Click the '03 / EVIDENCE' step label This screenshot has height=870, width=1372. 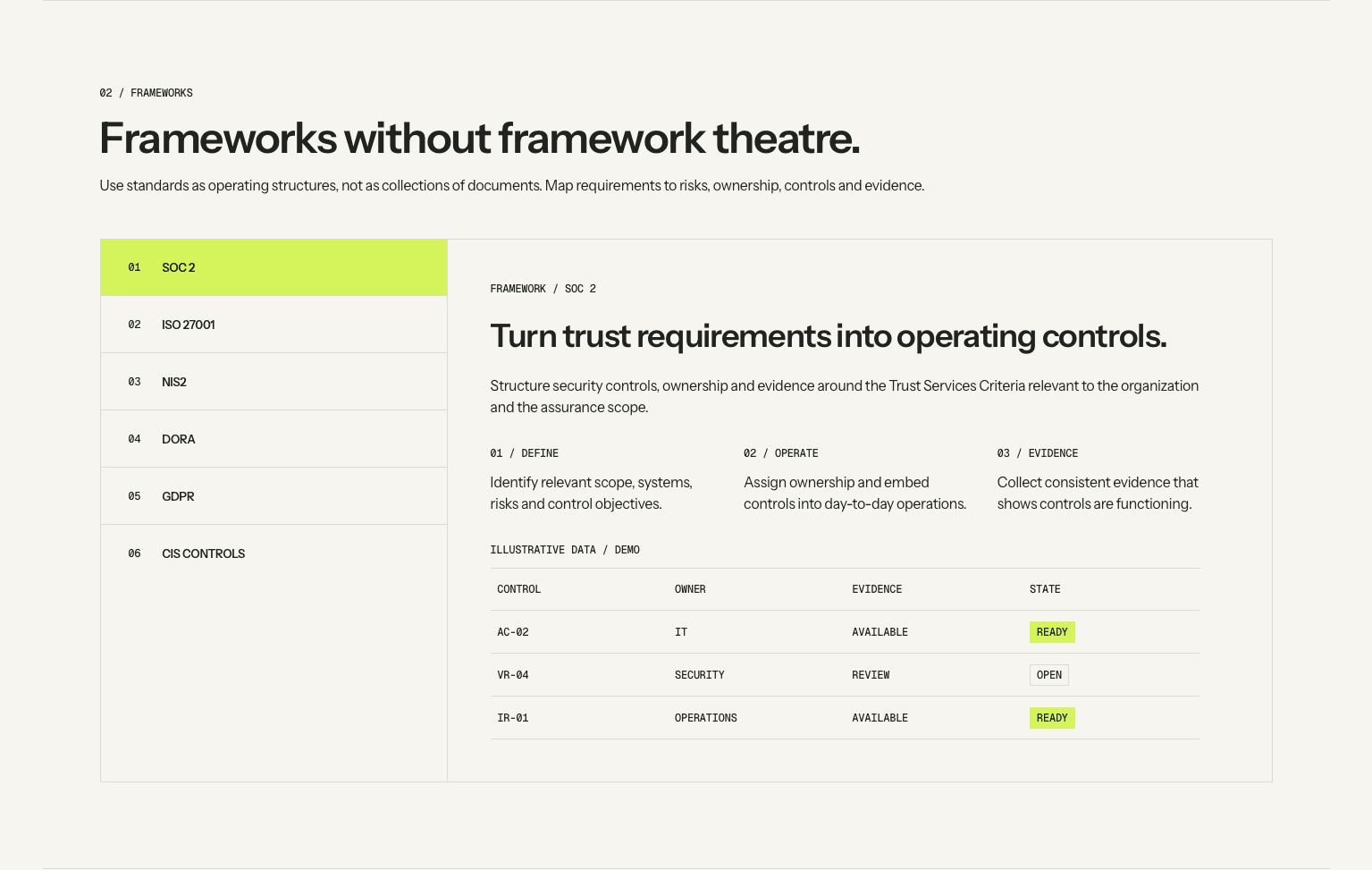click(1038, 453)
